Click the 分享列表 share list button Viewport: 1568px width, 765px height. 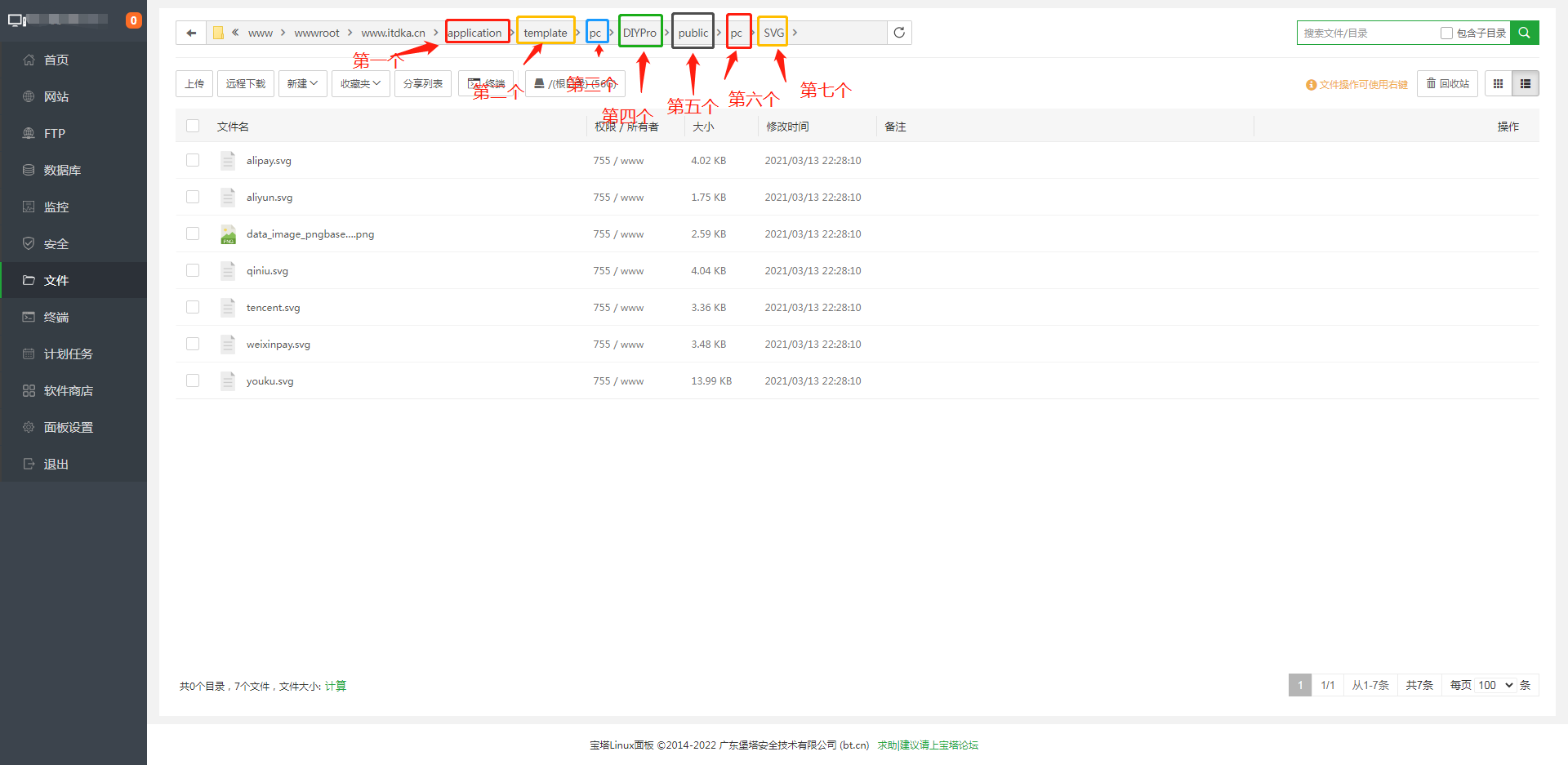click(x=423, y=83)
